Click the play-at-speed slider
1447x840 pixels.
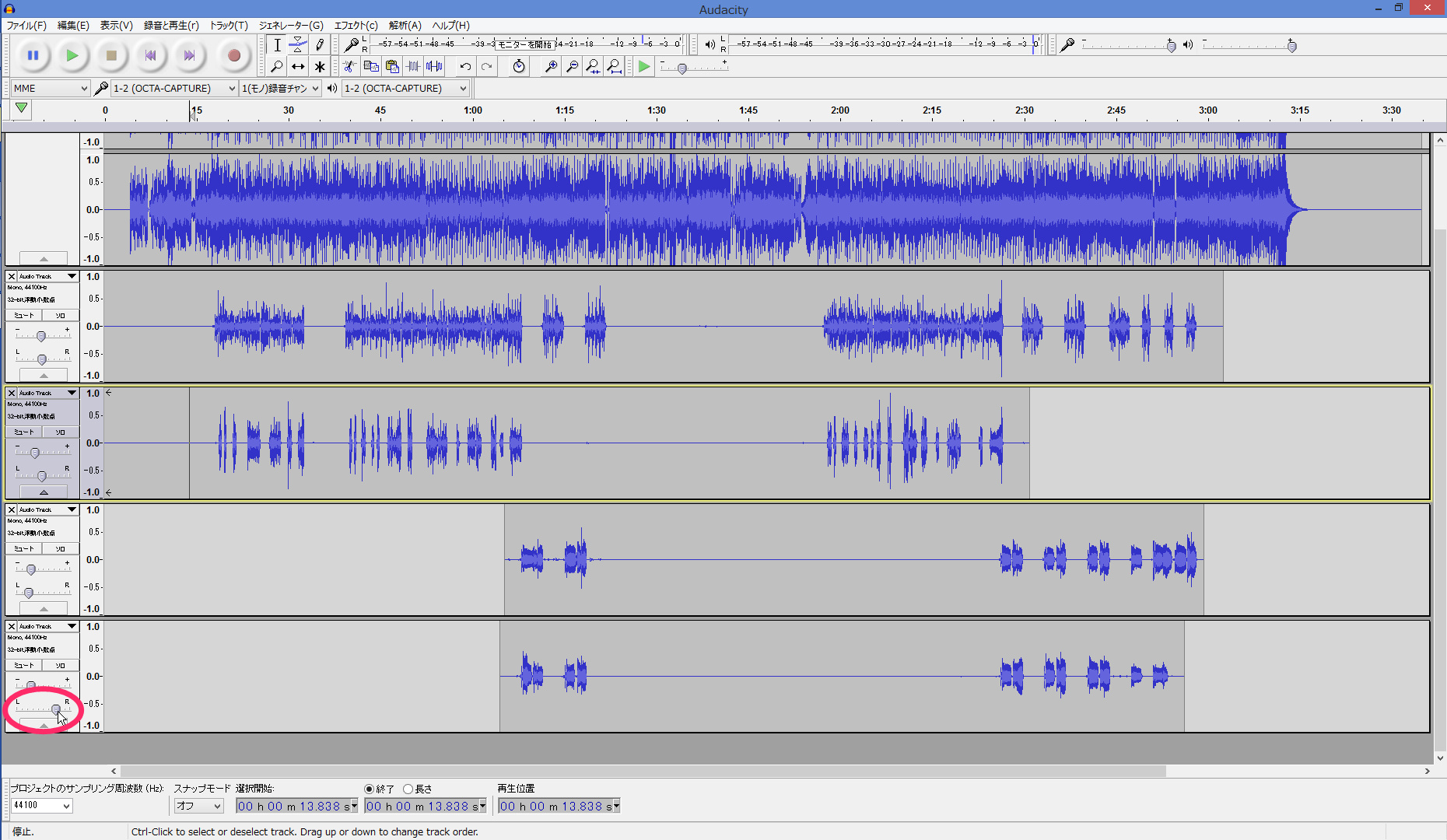tap(694, 68)
